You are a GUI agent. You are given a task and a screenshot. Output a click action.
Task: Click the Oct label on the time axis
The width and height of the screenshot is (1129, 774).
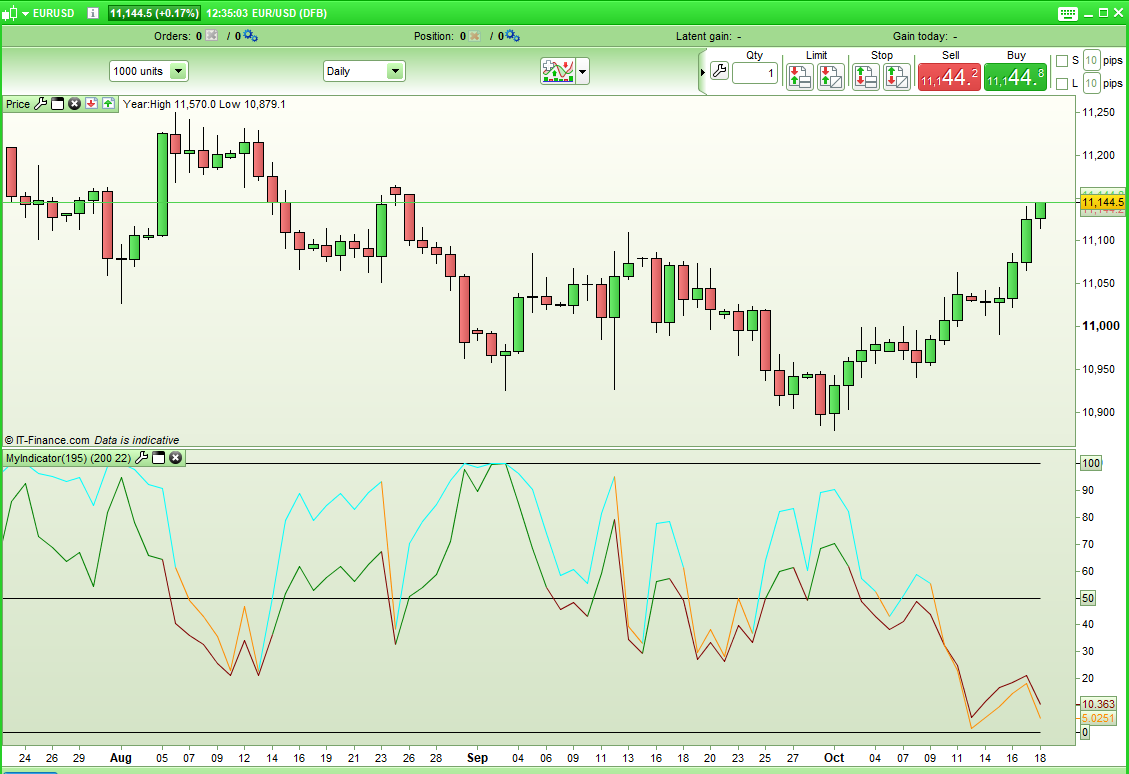834,757
